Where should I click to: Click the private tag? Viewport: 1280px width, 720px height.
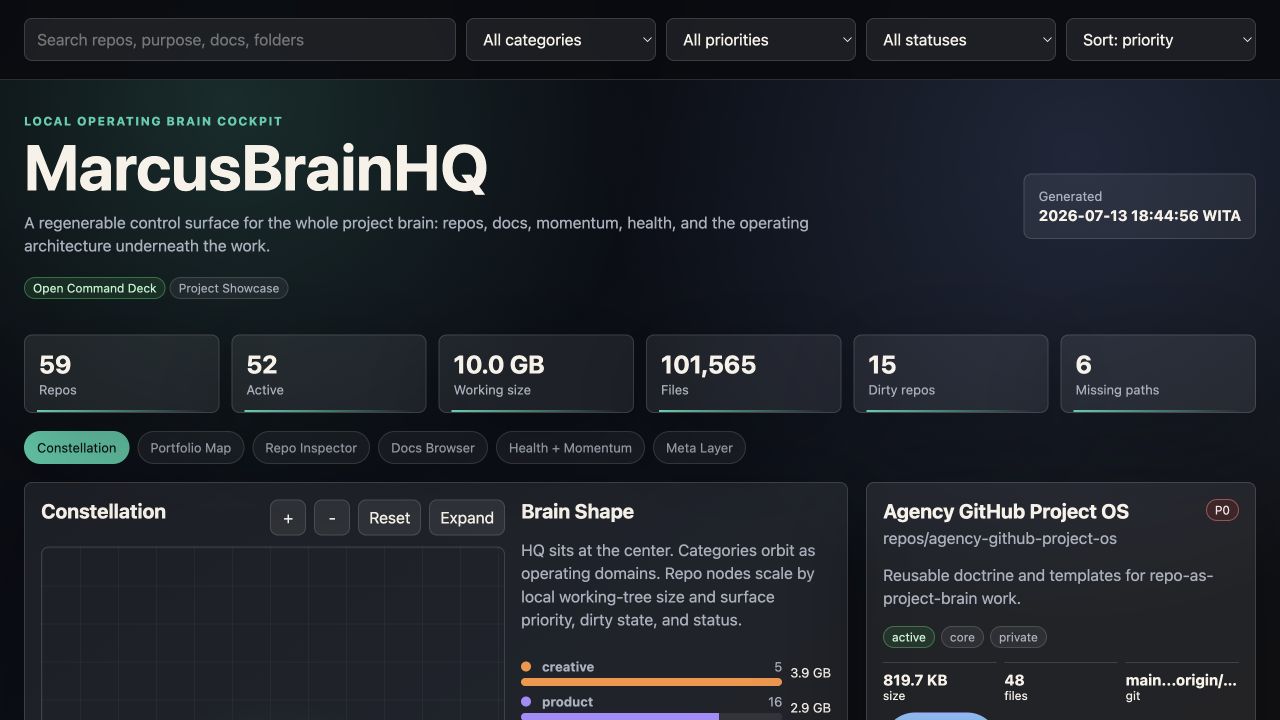tap(1018, 637)
